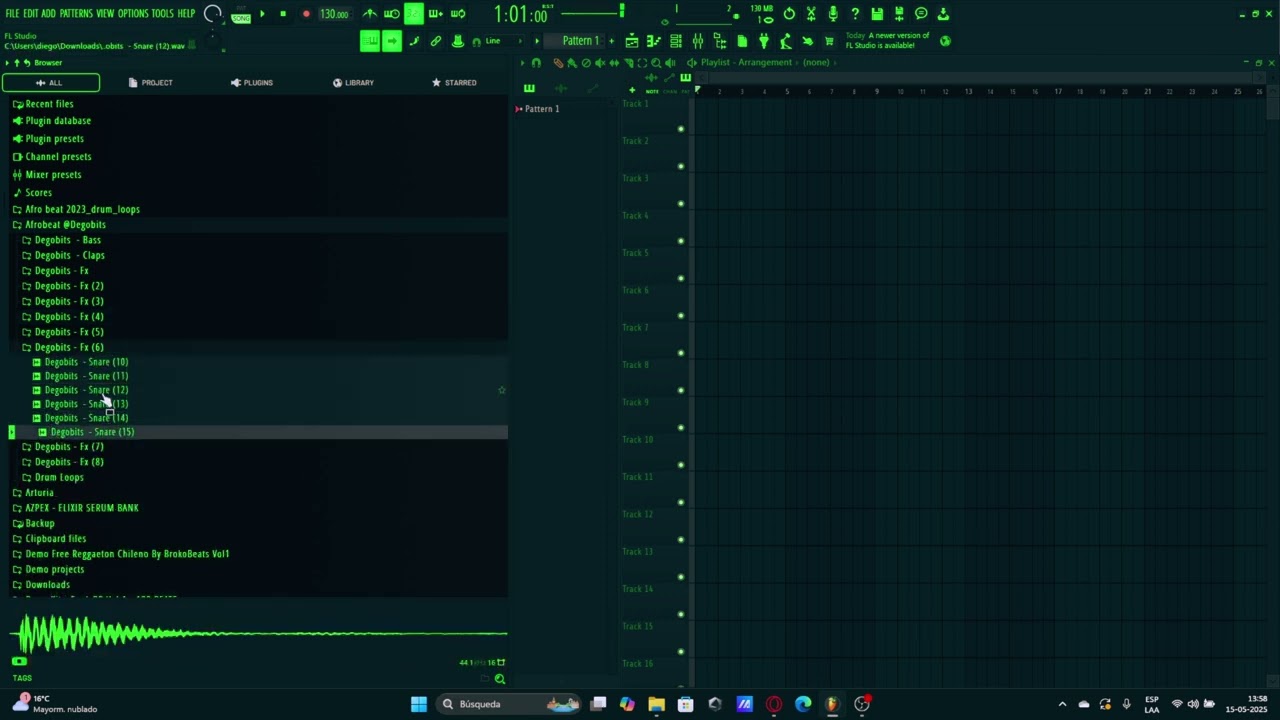This screenshot has height=720, width=1280.
Task: Open the Tempo tapper icon
Action: [x=786, y=41]
